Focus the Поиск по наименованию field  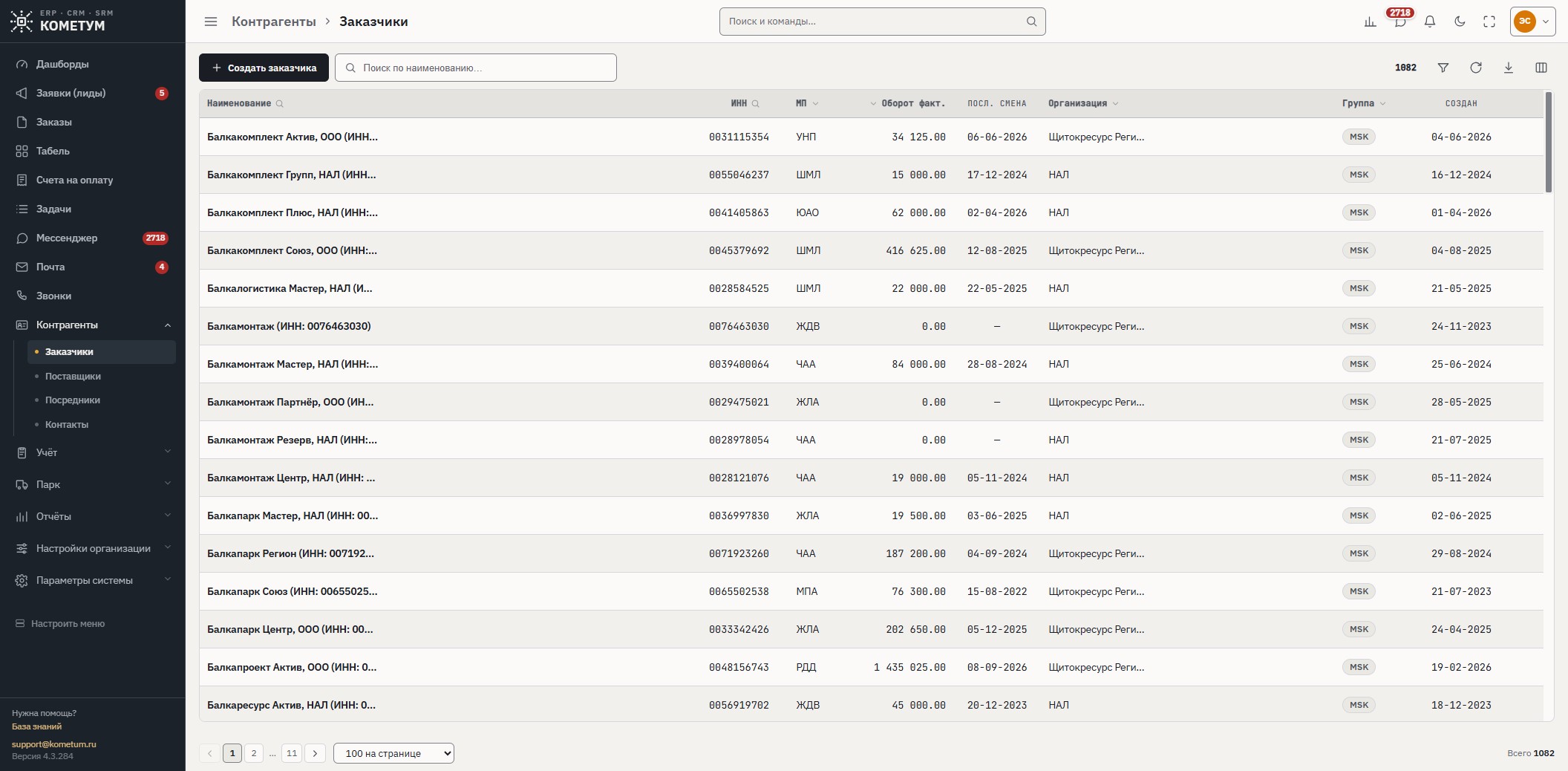[476, 68]
